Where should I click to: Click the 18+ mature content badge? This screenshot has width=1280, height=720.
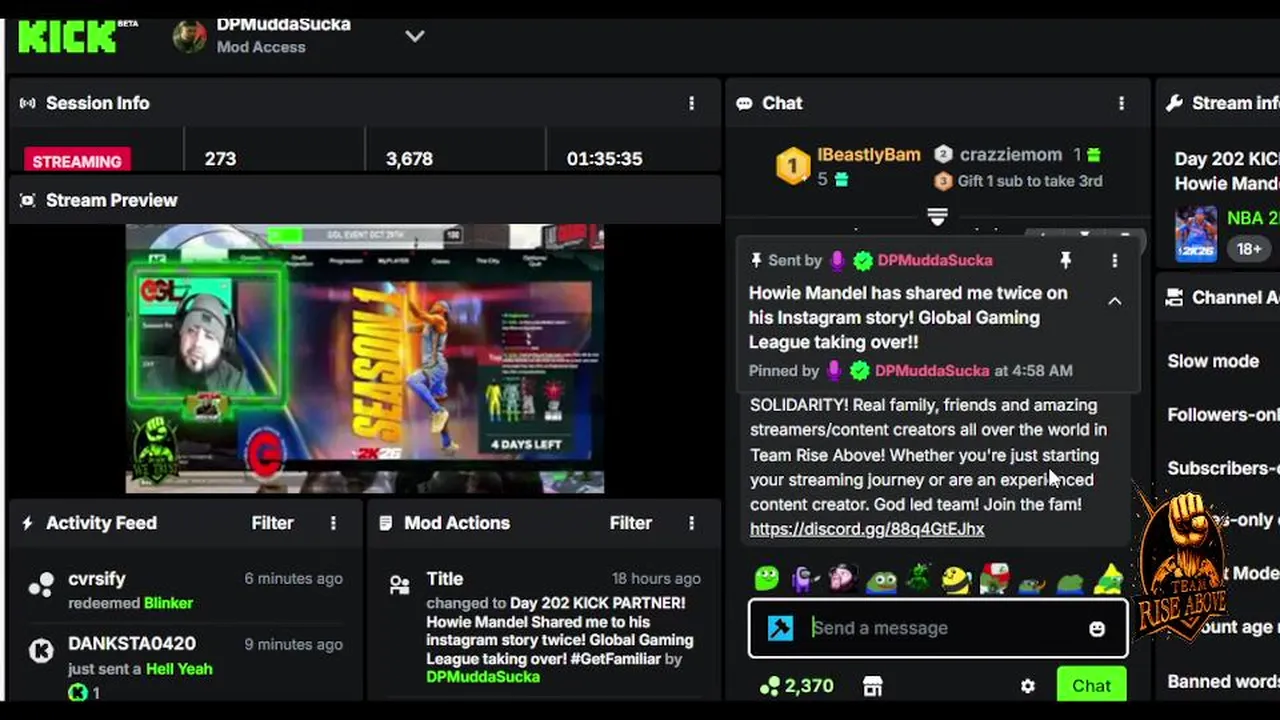click(x=1249, y=248)
